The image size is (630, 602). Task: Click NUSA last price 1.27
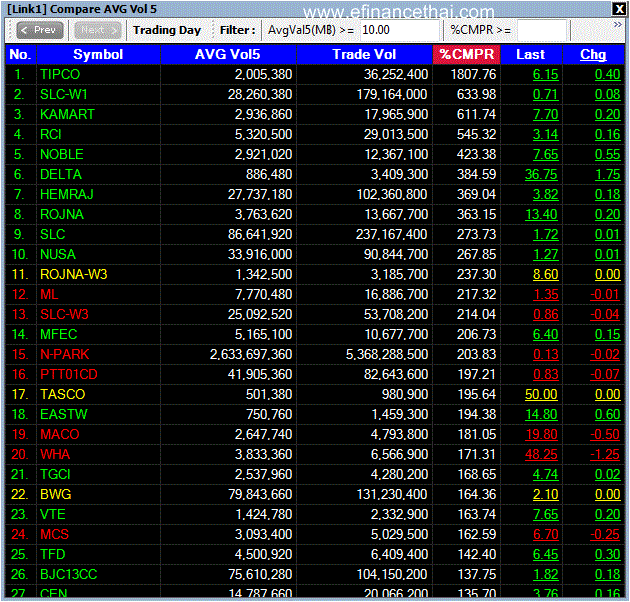pos(546,254)
